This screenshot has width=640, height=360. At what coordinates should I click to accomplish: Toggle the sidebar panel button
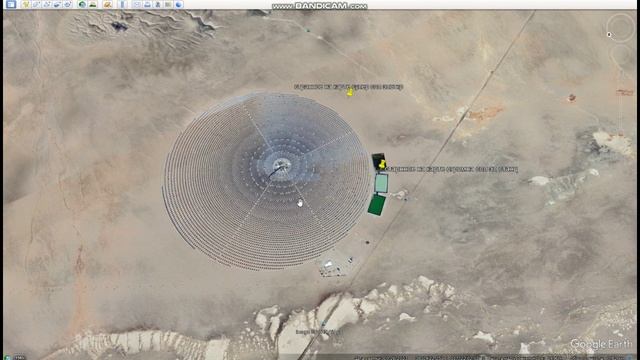click(11, 4)
